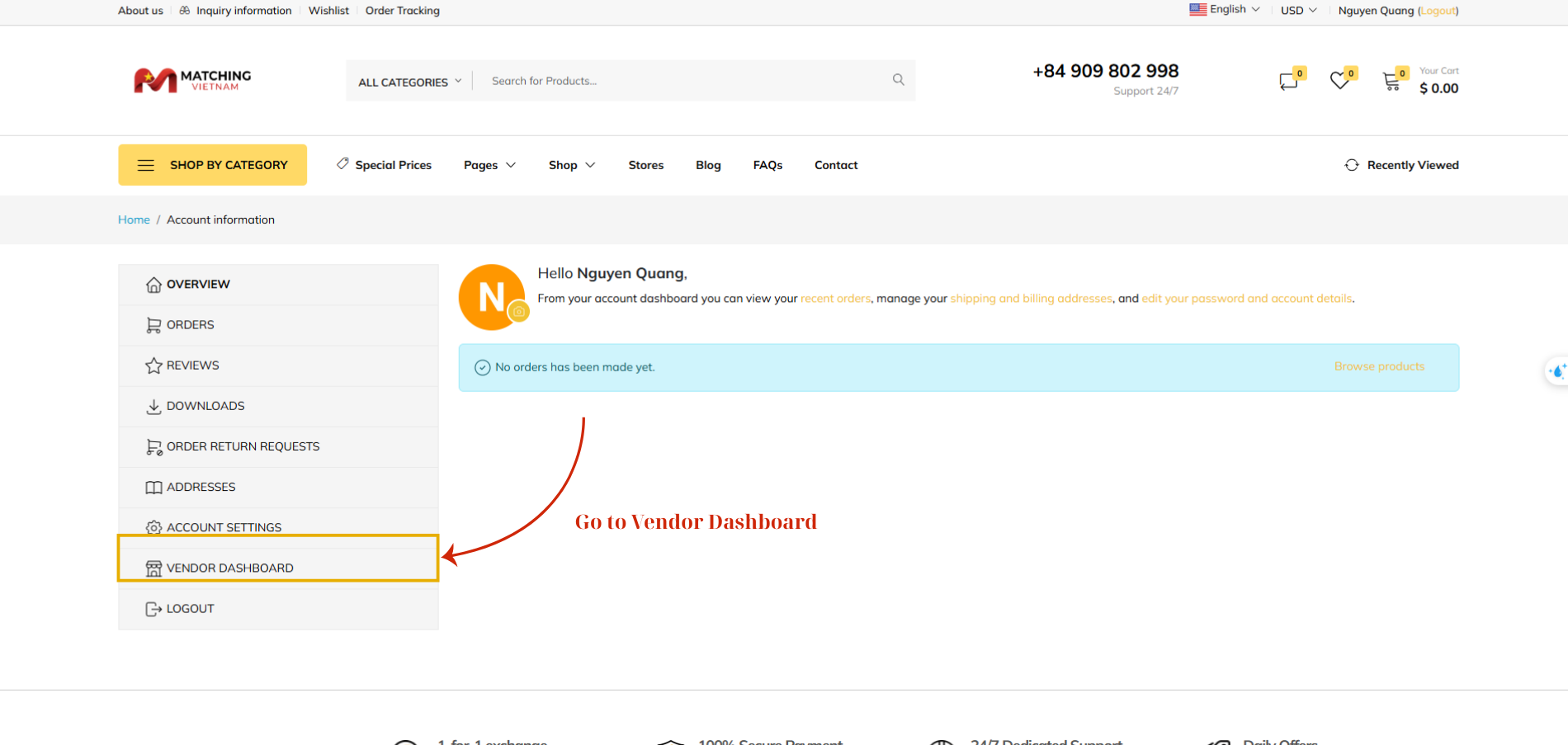1568x745 pixels.
Task: Open the compare icon in header
Action: click(1288, 81)
